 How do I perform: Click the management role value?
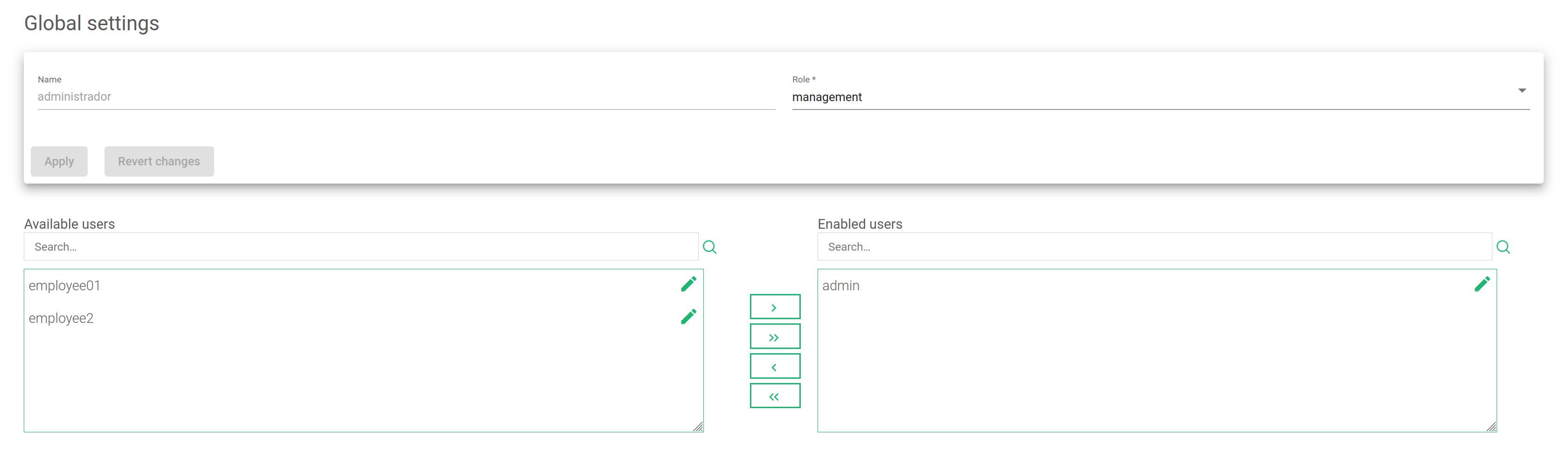826,97
